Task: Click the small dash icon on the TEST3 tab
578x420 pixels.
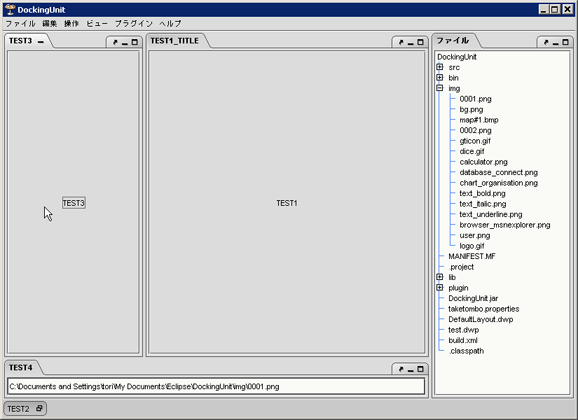Action: 41,42
